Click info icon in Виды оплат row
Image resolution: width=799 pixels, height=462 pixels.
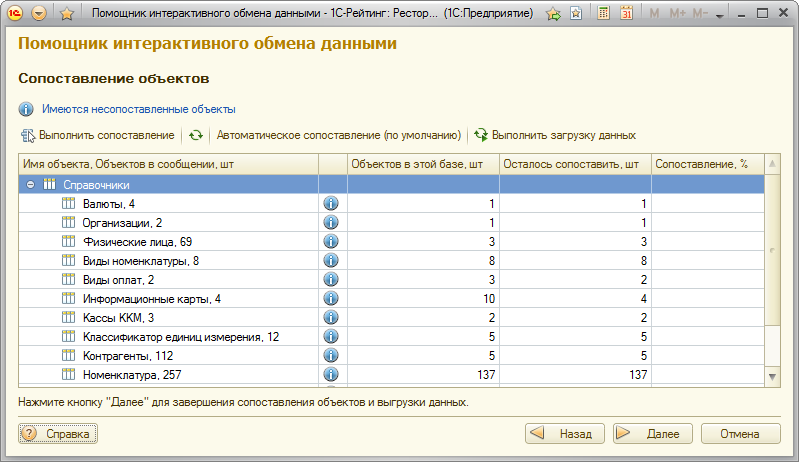331,280
